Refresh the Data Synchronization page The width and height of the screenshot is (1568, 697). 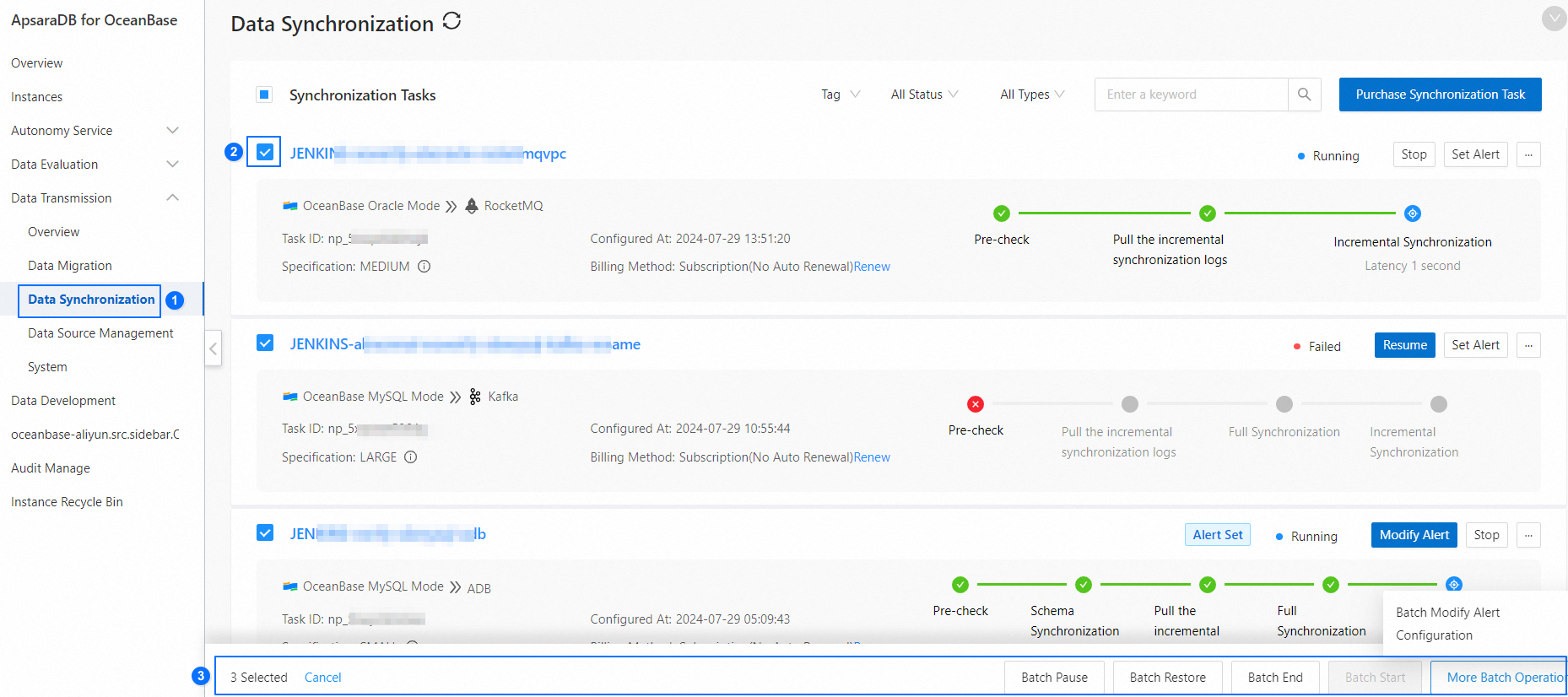coord(451,21)
